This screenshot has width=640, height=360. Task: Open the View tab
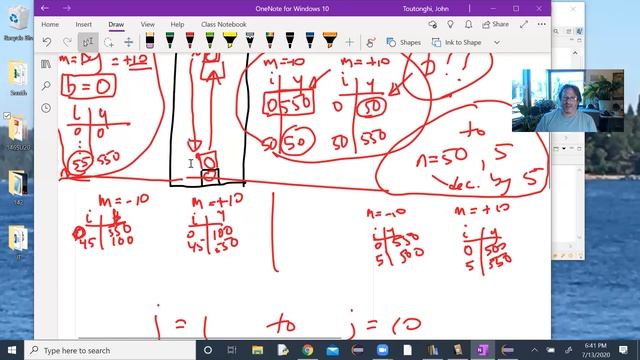click(147, 24)
